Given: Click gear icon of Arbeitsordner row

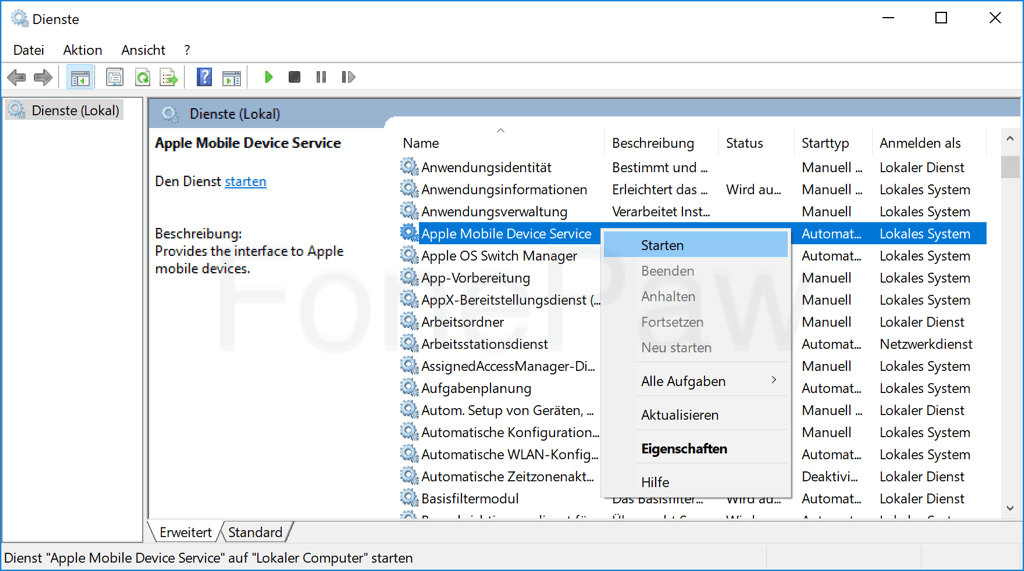Looking at the screenshot, I should point(409,321).
